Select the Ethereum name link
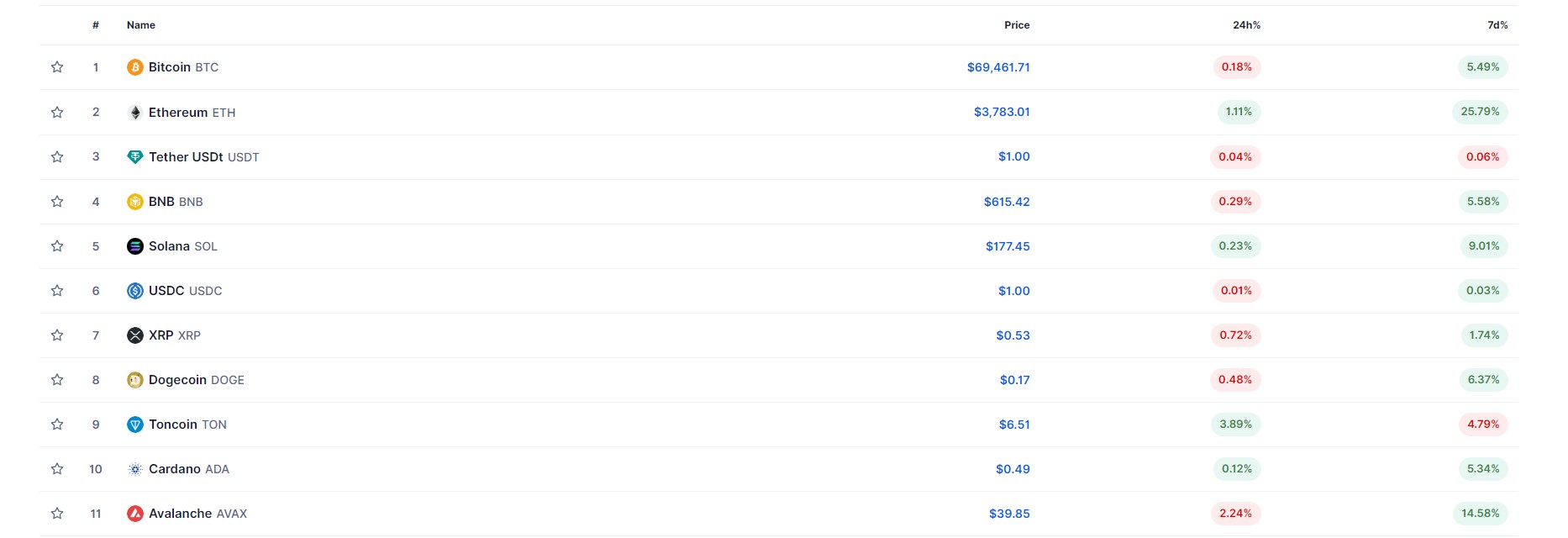The image size is (1568, 538). pyautogui.click(x=176, y=112)
